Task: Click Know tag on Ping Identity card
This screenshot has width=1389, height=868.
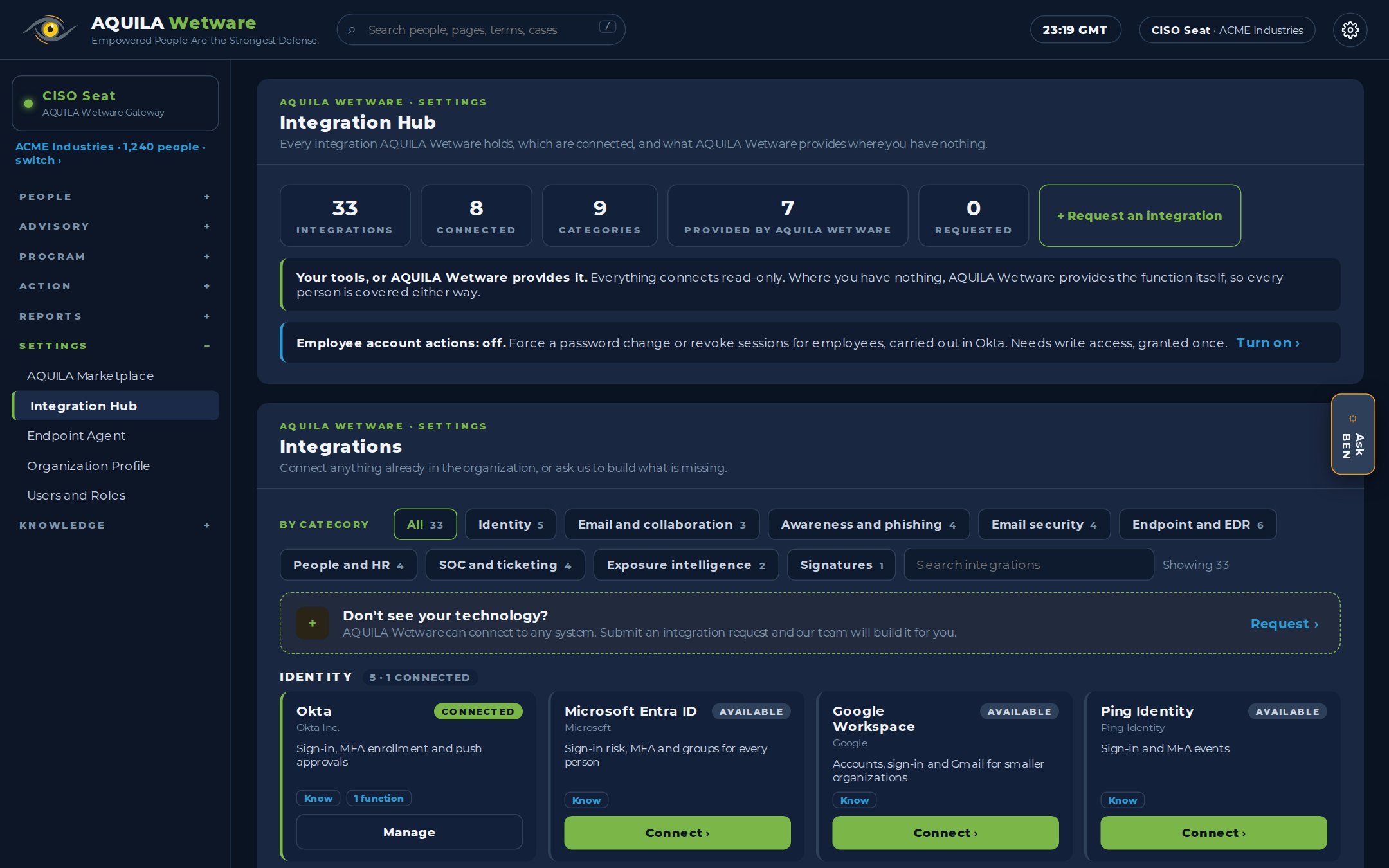Action: [1123, 800]
